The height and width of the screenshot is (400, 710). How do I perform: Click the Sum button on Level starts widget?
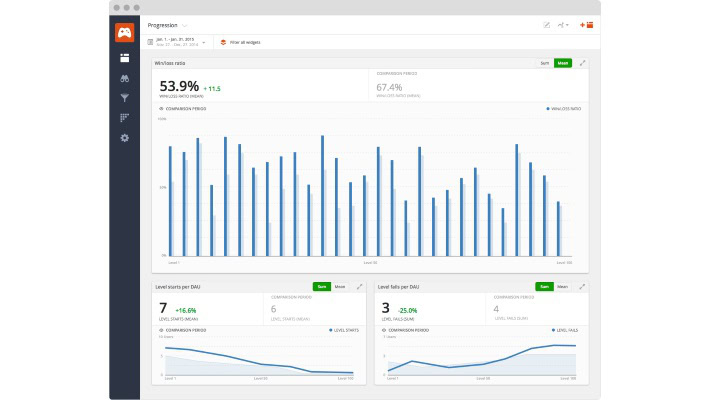coord(320,286)
